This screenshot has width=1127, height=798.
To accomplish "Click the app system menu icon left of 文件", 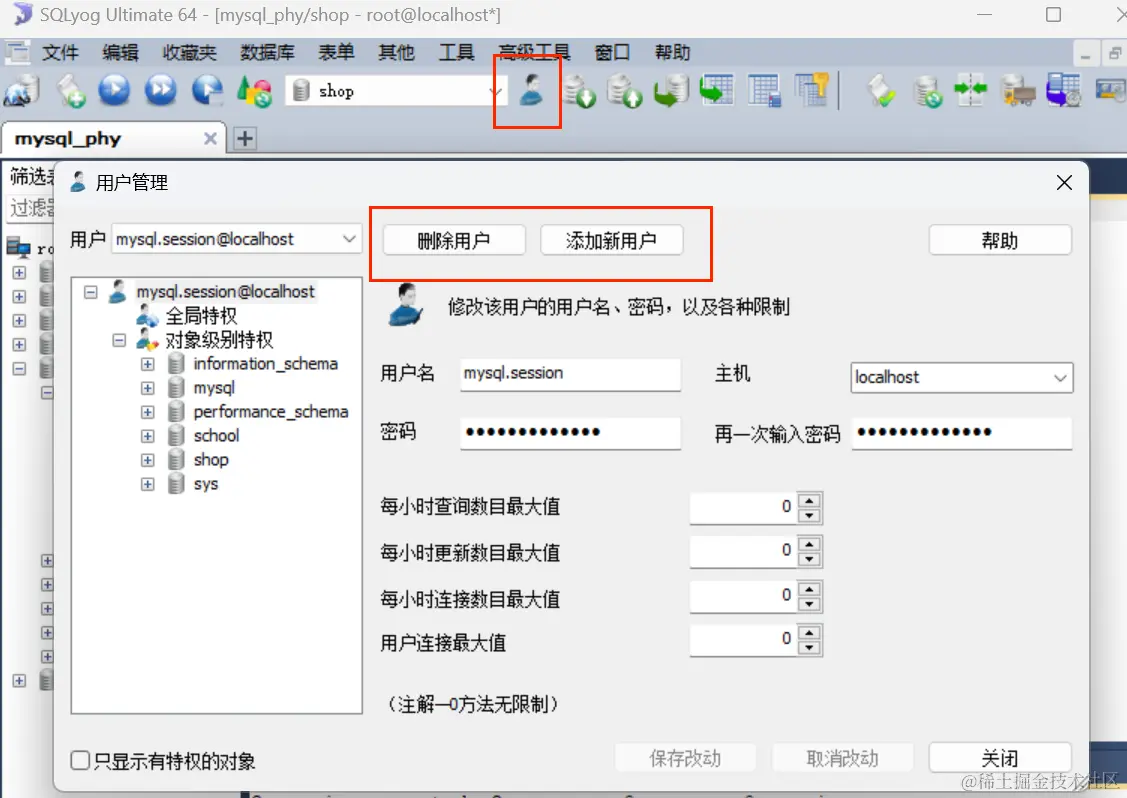I will click(17, 52).
